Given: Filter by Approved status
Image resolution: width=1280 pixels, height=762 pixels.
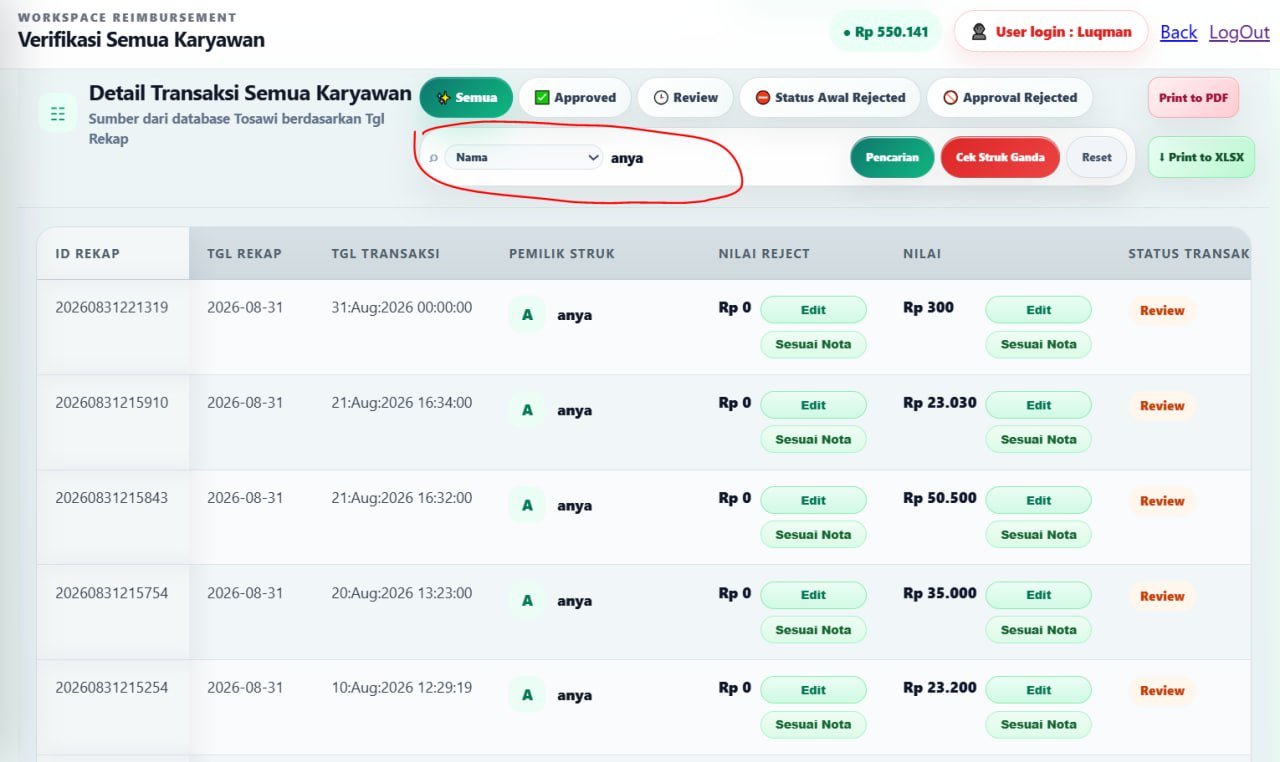Looking at the screenshot, I should point(575,97).
